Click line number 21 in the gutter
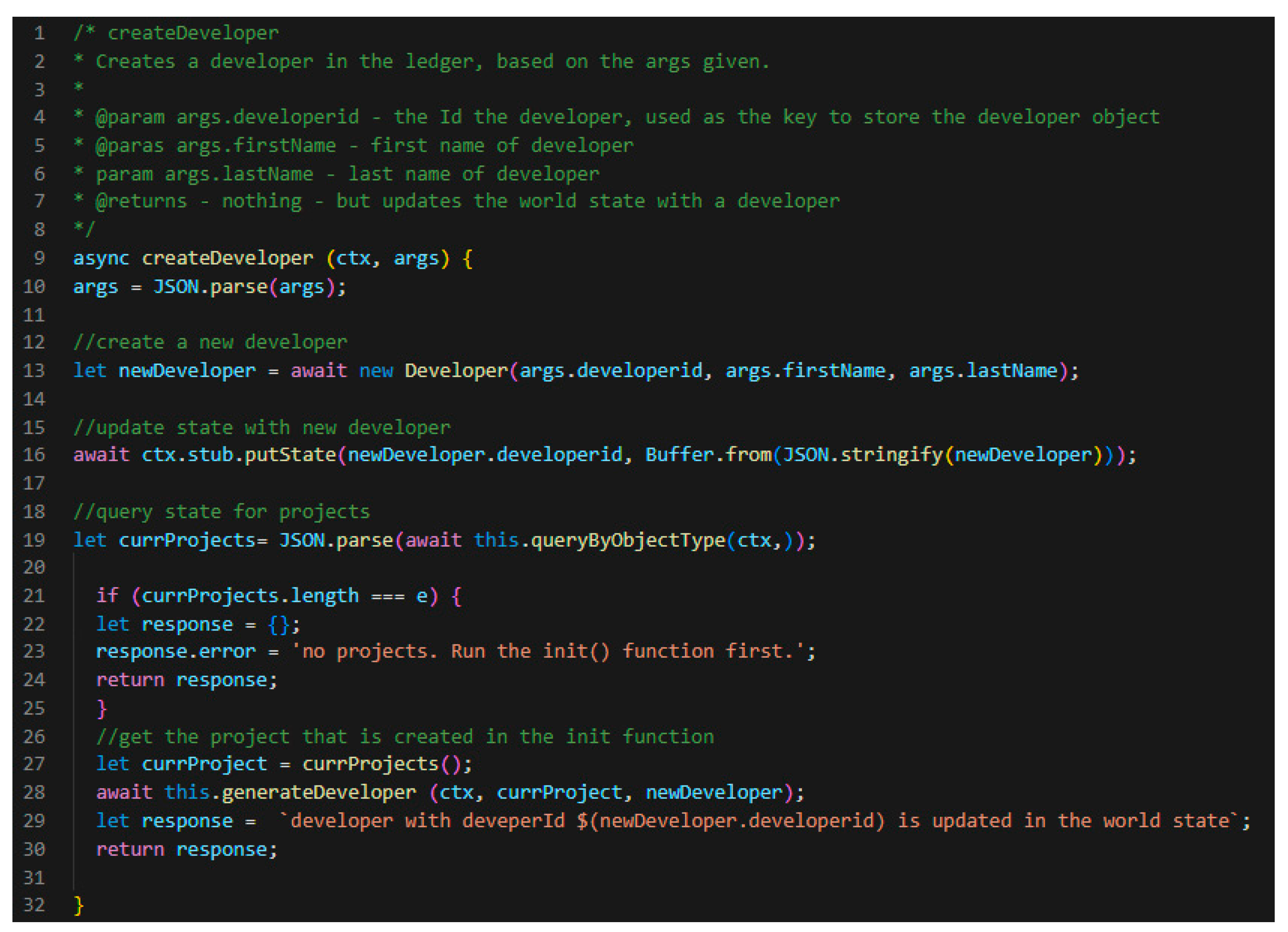This screenshot has height=932, width=1288. (x=34, y=596)
